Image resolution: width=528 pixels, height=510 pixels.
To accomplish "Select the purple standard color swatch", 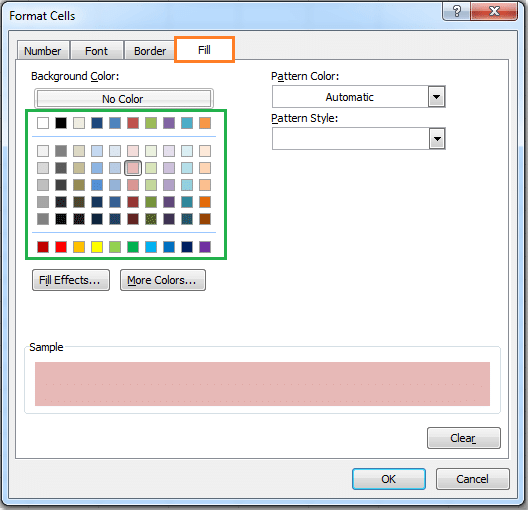I will (205, 247).
